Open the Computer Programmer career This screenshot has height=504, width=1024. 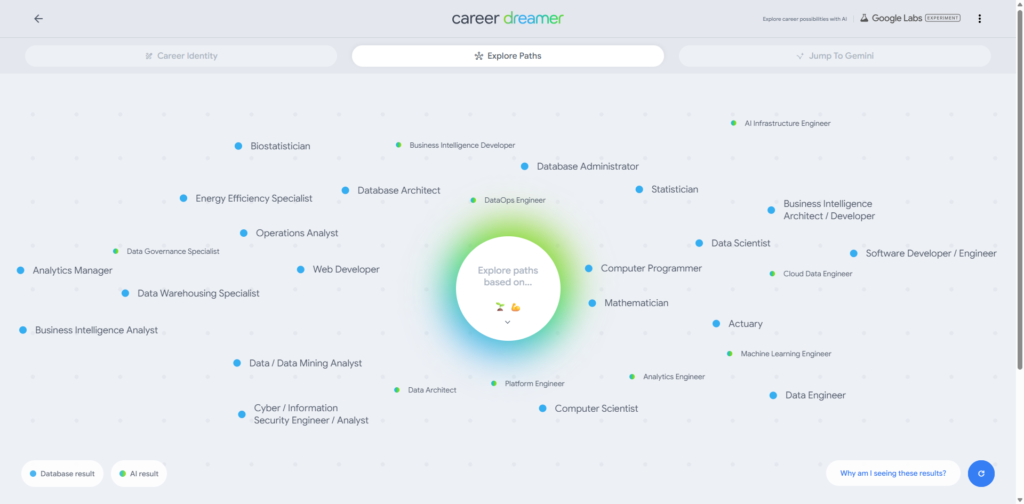651,268
